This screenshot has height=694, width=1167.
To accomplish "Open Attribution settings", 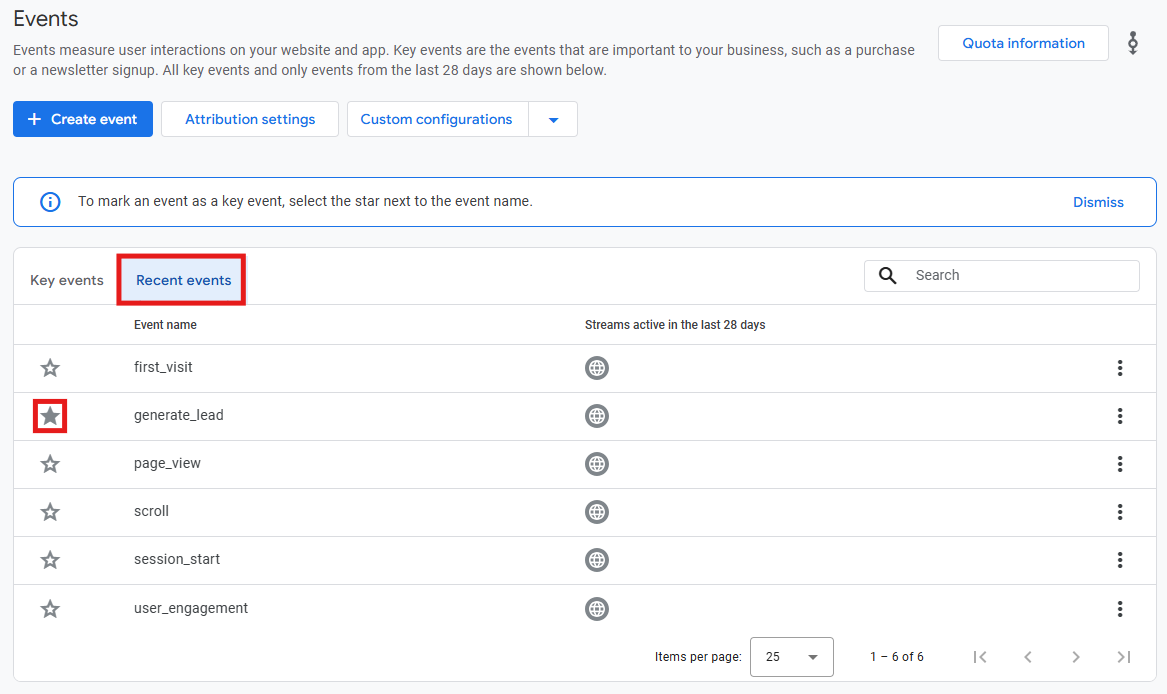I will (x=250, y=119).
